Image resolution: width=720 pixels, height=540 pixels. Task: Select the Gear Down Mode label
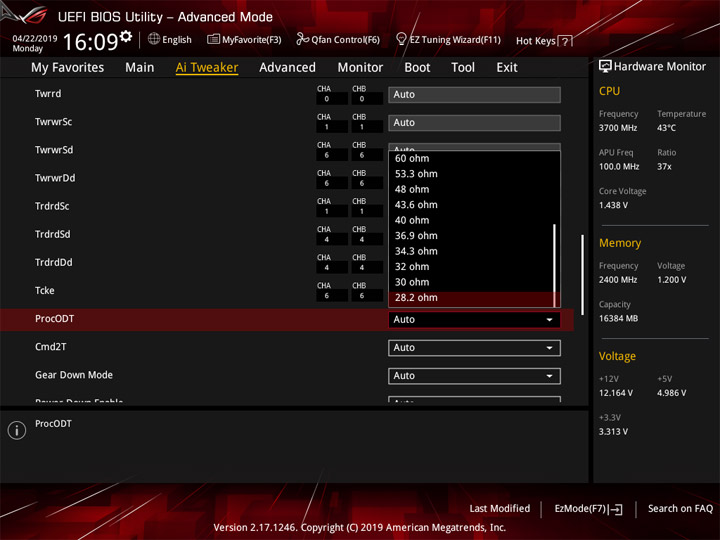point(74,375)
